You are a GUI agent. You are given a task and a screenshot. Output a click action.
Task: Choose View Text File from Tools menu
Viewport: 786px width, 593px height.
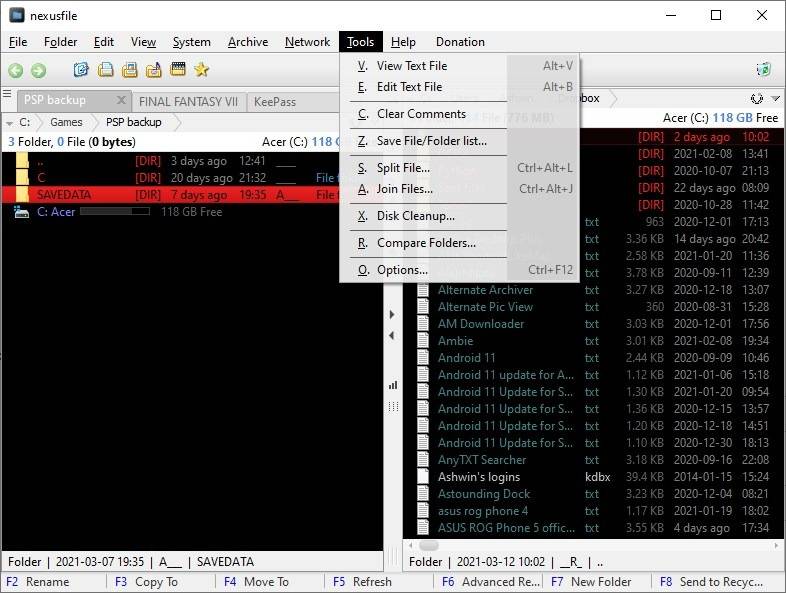point(459,66)
